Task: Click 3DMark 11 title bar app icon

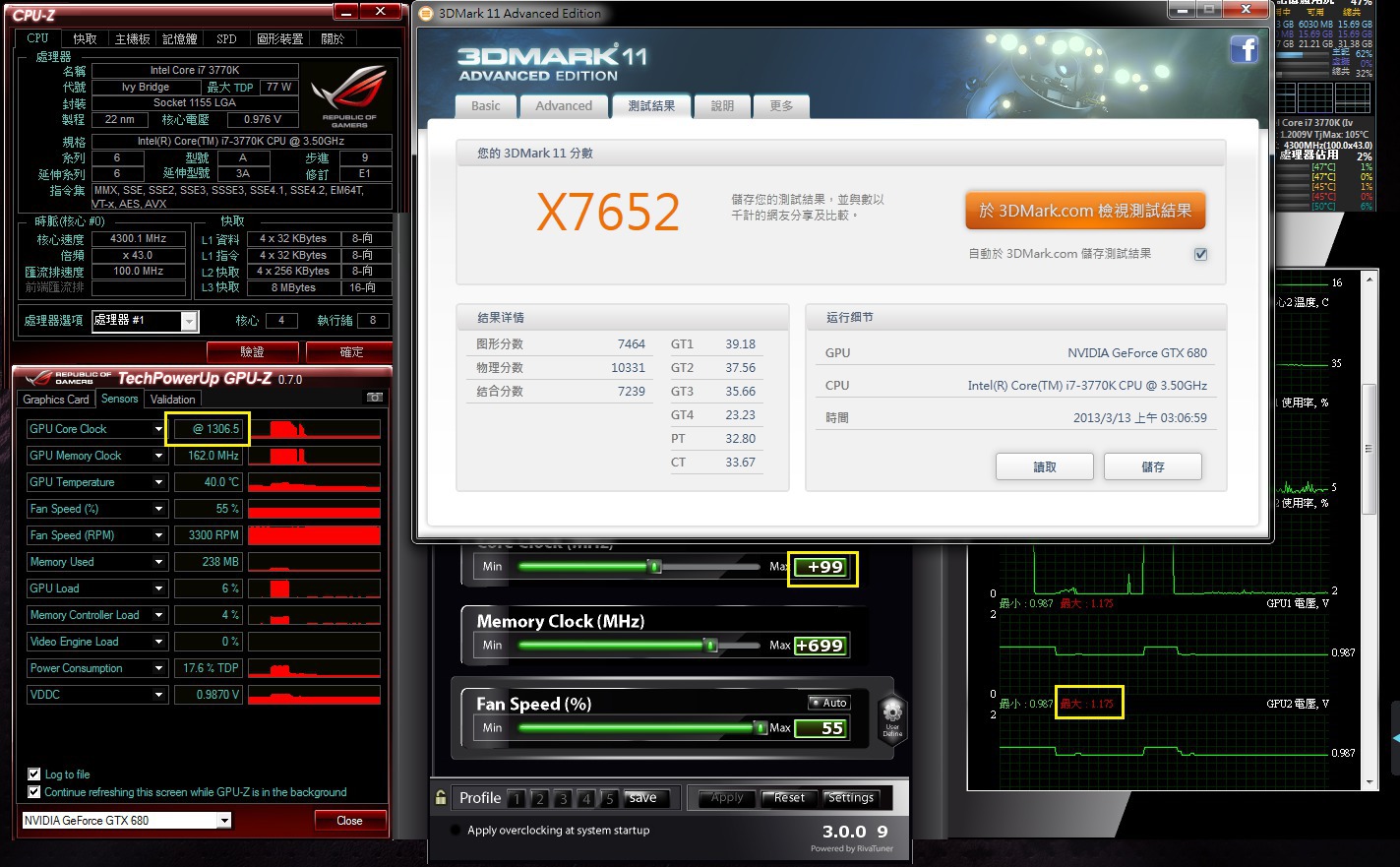Action: click(426, 14)
